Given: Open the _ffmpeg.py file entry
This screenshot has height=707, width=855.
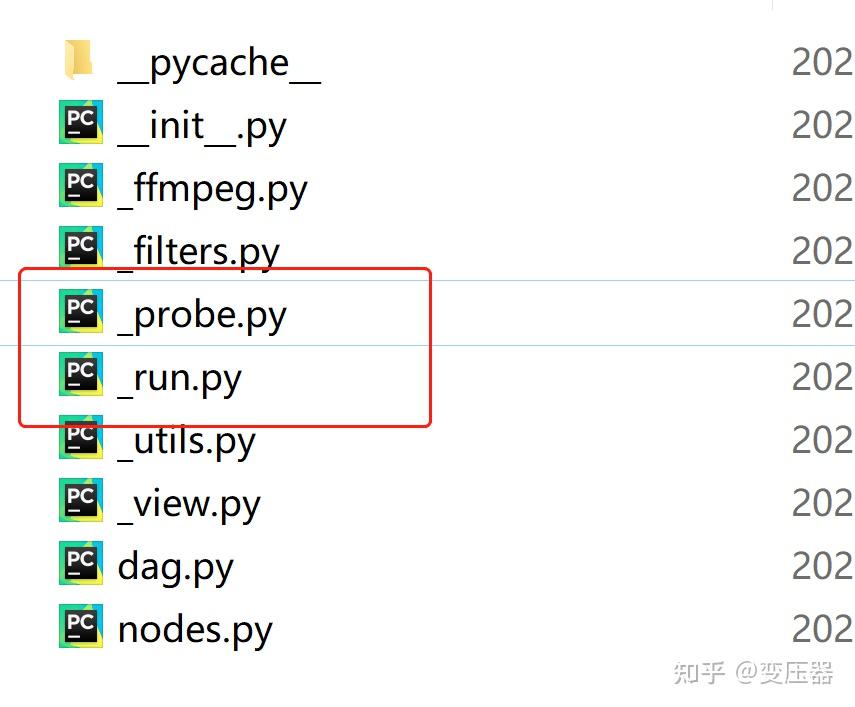Looking at the screenshot, I should click(x=211, y=187).
